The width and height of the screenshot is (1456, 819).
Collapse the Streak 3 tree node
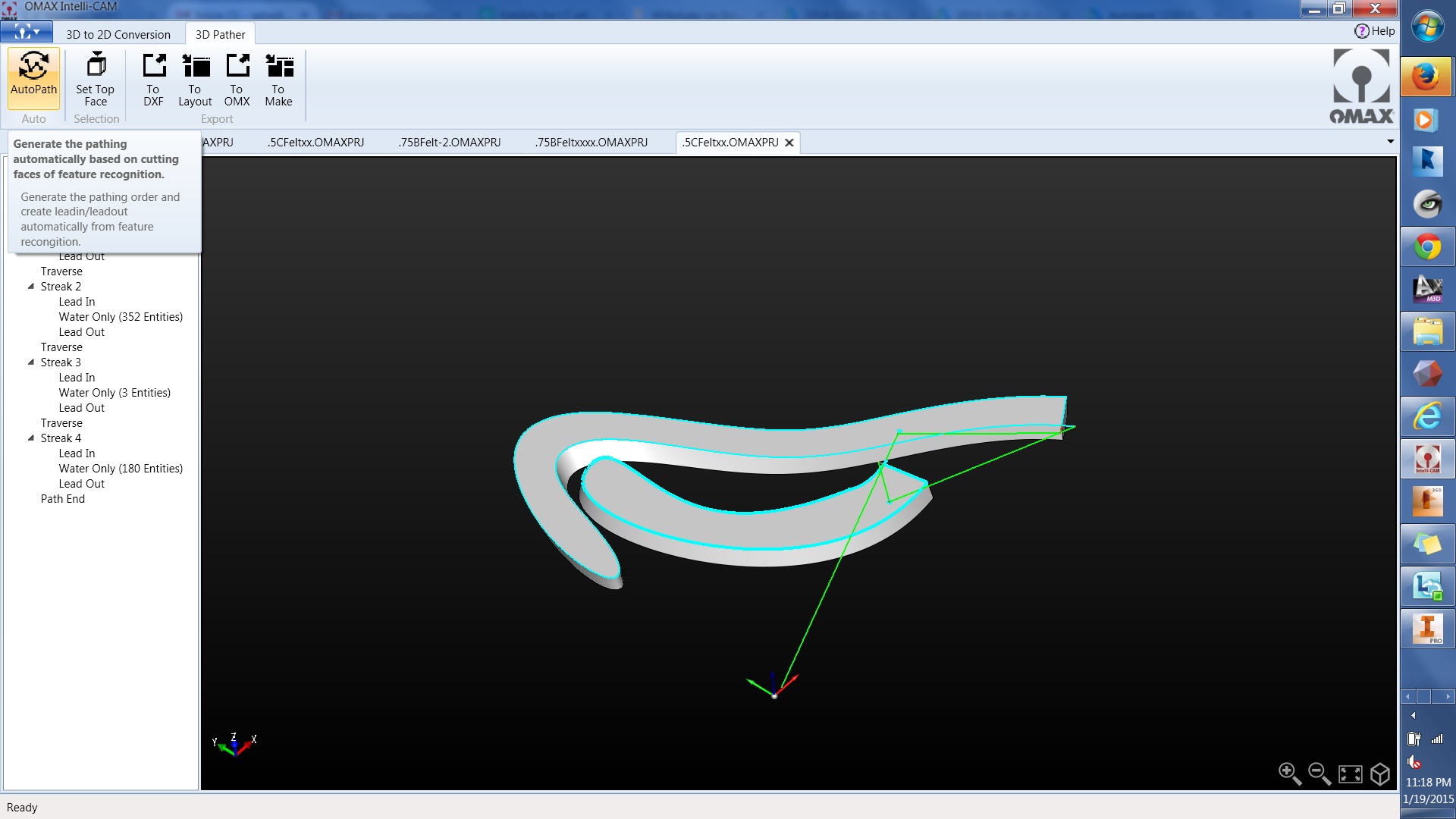pyautogui.click(x=31, y=362)
